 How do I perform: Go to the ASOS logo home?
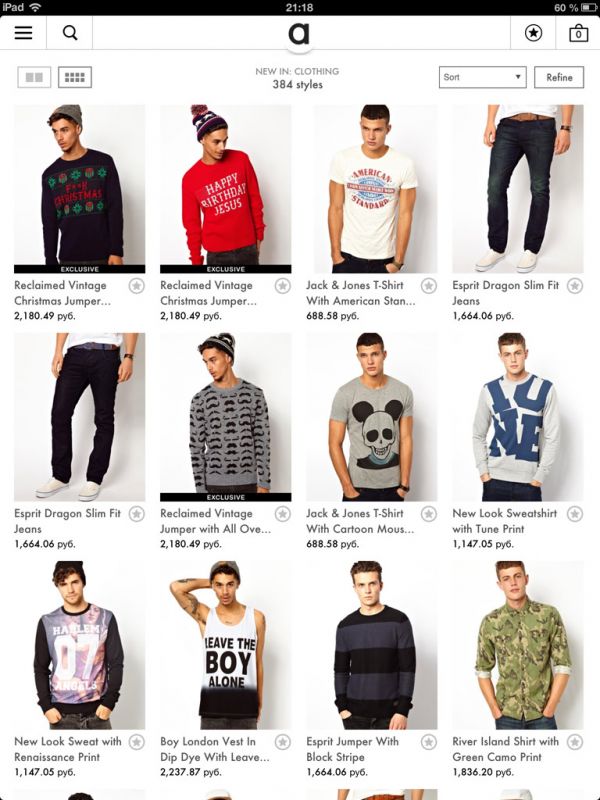tap(299, 33)
